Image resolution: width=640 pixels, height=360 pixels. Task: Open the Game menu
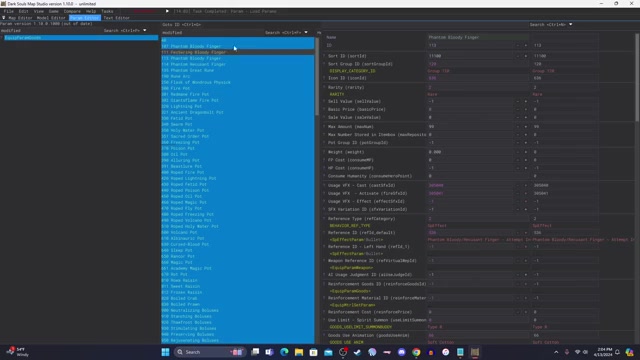53,11
